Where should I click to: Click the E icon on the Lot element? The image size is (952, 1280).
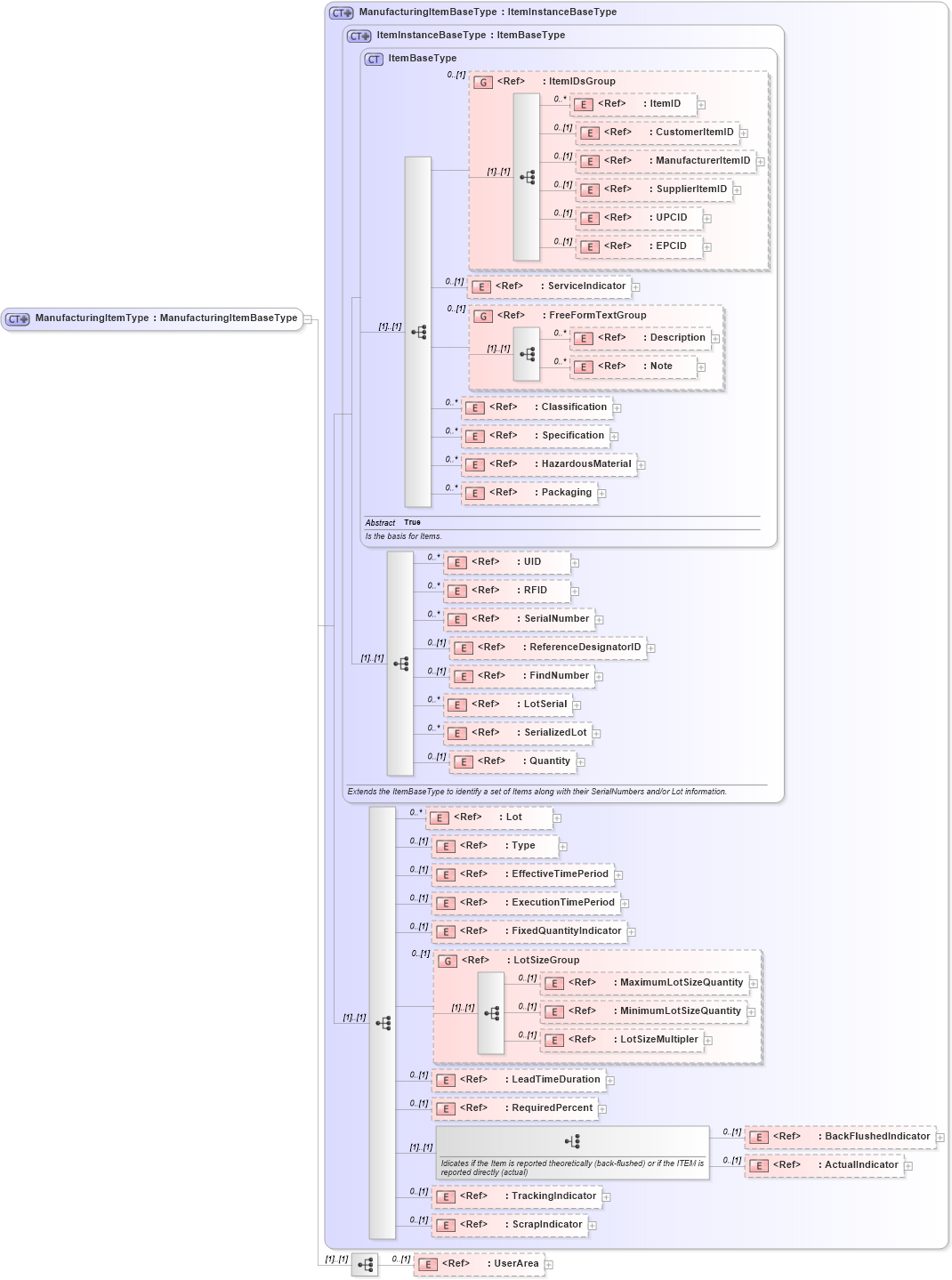point(438,817)
